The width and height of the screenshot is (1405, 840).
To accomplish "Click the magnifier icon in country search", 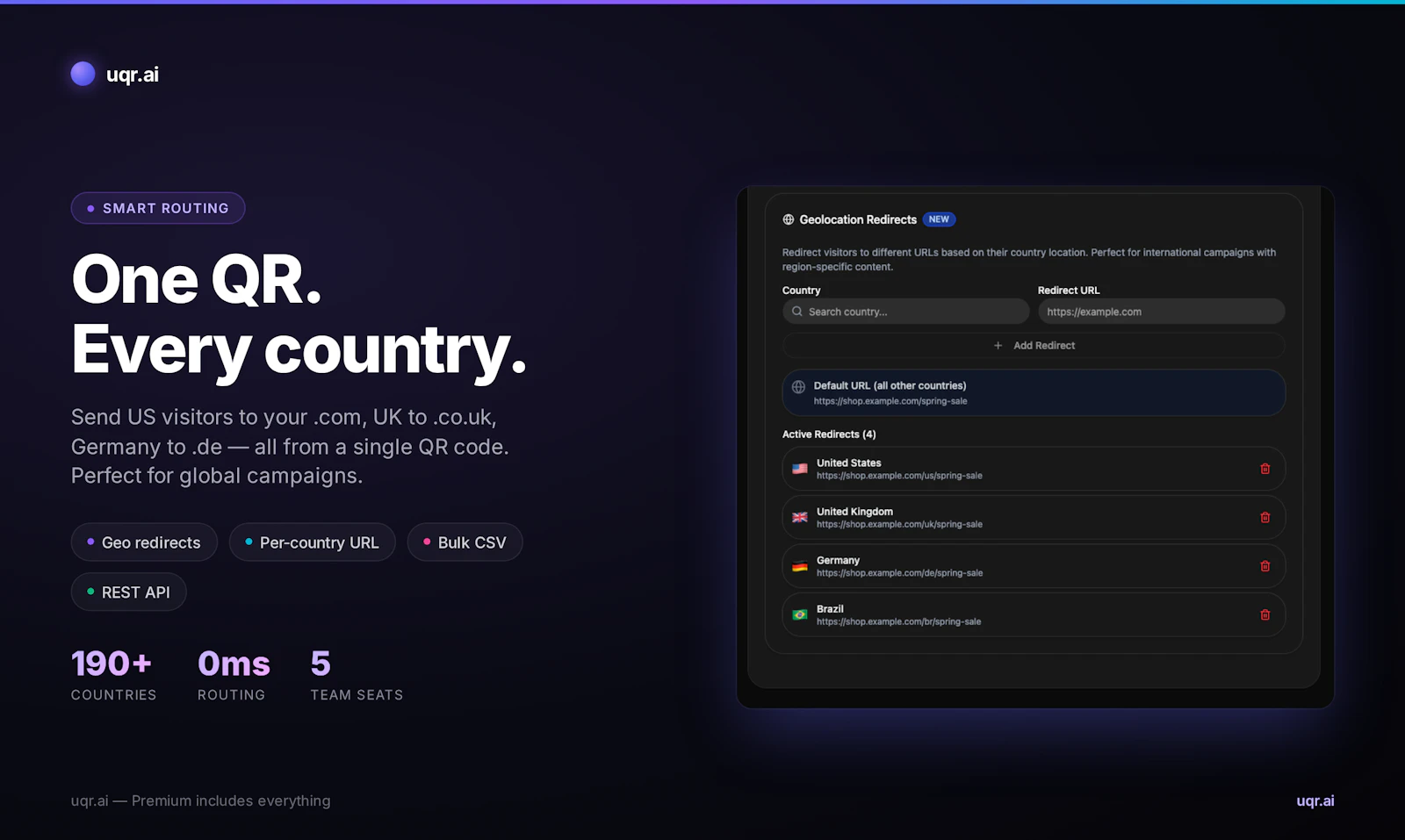I will click(797, 312).
